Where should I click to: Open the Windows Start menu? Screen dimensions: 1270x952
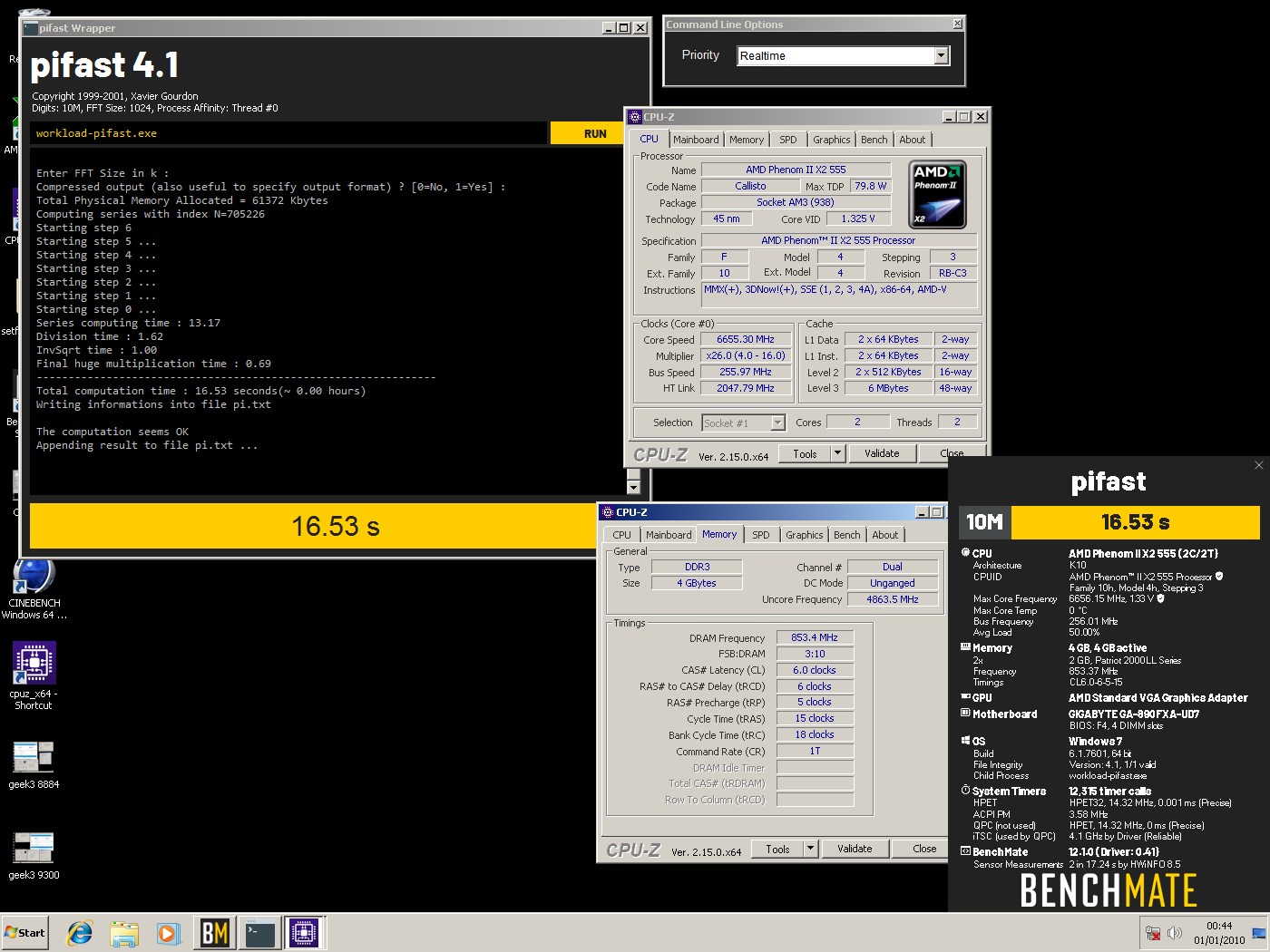24,932
